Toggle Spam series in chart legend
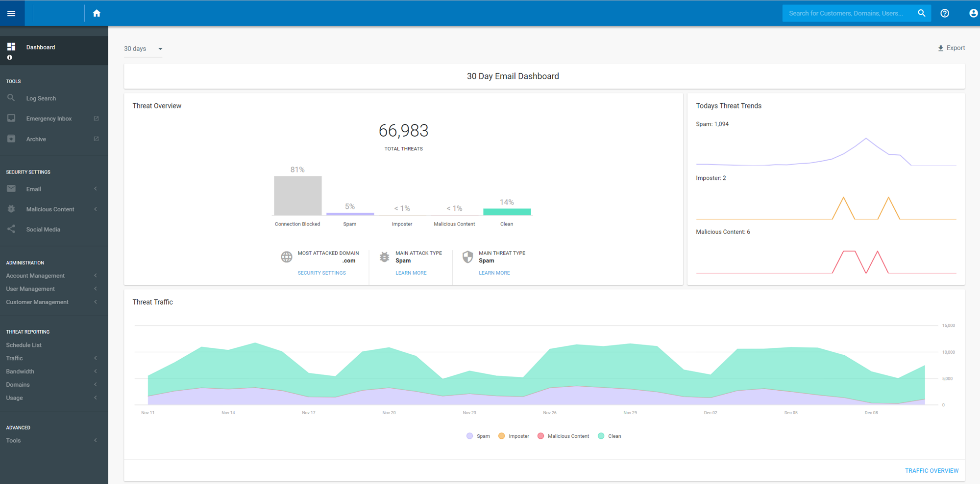980x484 pixels. coord(478,436)
